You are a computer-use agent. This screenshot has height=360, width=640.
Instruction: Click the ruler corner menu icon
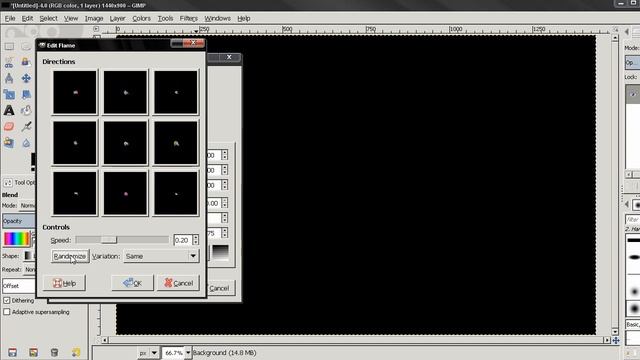click(96, 29)
